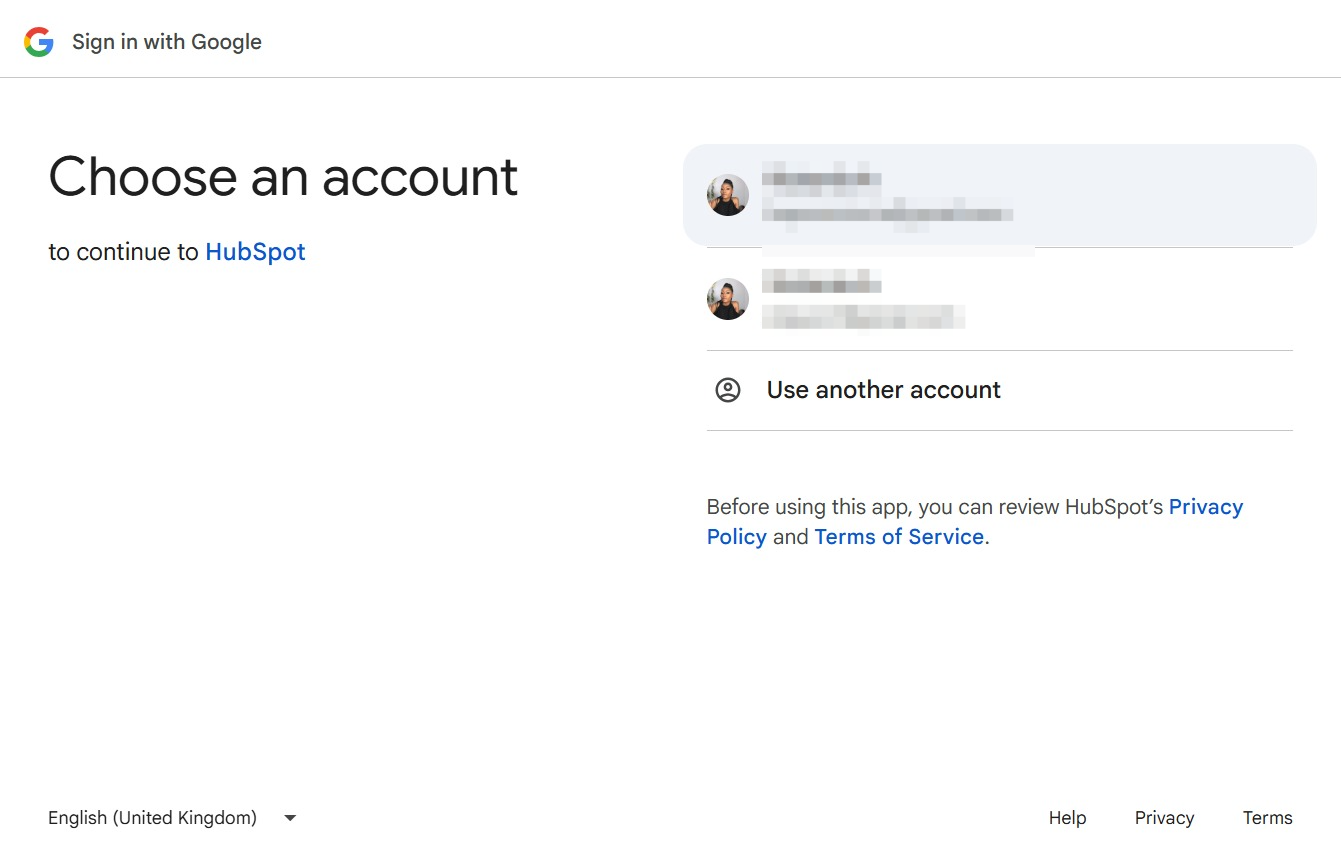The height and width of the screenshot is (866, 1341).
Task: Choose Use another account
Action: (x=999, y=390)
